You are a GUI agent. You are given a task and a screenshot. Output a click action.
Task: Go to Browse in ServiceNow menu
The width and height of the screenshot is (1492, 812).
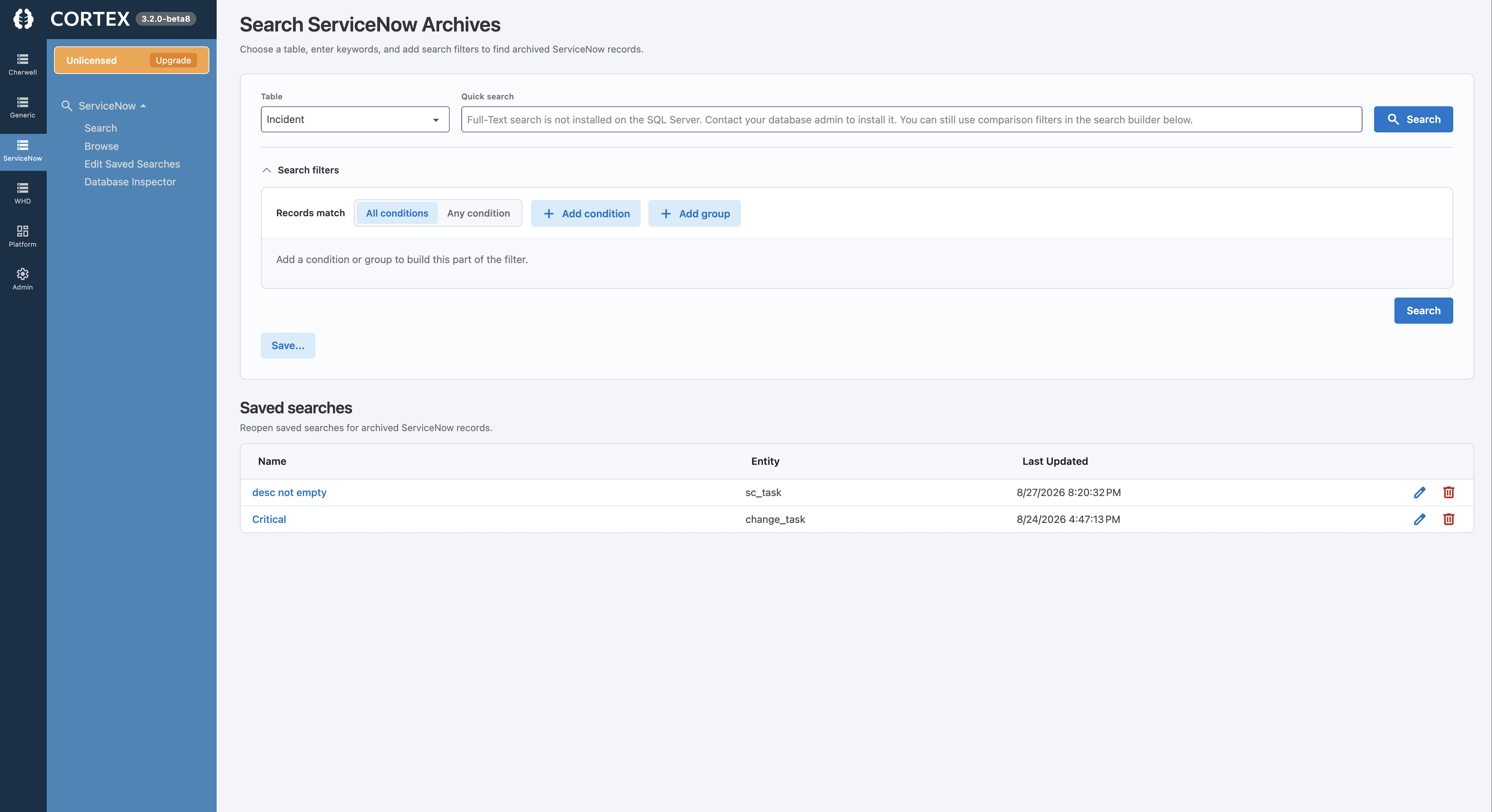101,147
